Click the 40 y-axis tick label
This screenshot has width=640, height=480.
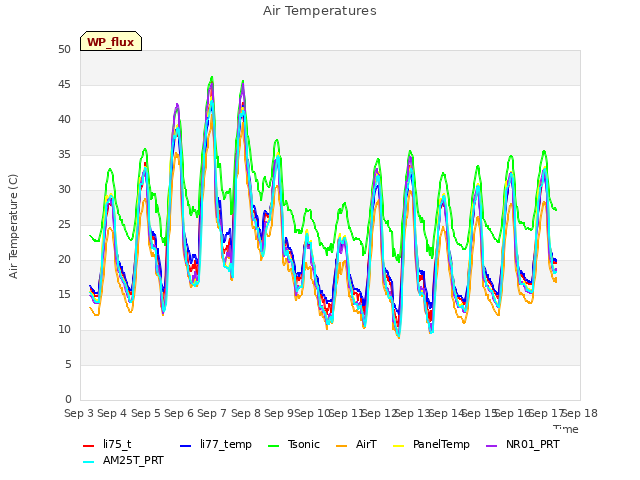pyautogui.click(x=64, y=120)
